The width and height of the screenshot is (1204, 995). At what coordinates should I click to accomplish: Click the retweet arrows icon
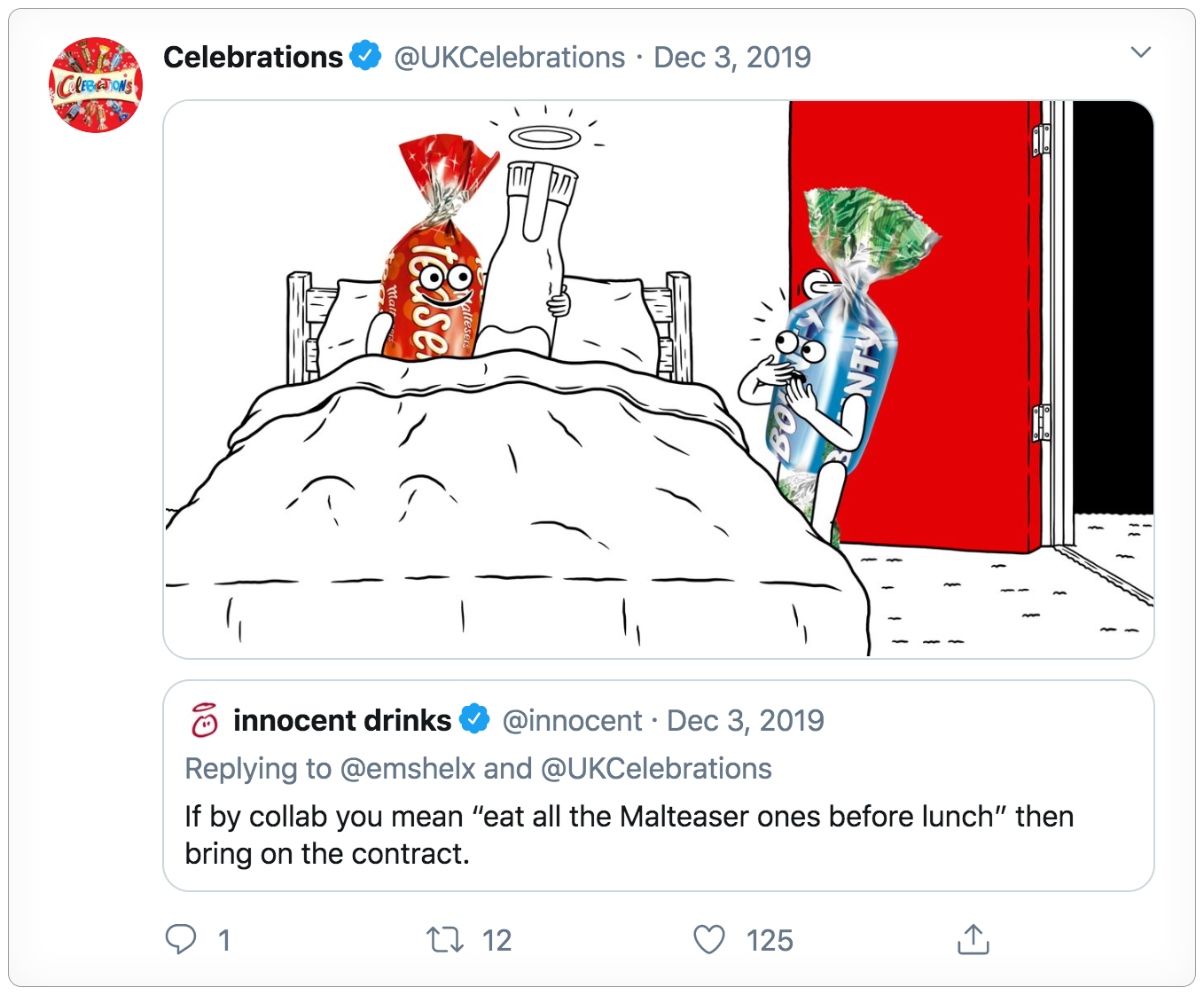[x=445, y=940]
